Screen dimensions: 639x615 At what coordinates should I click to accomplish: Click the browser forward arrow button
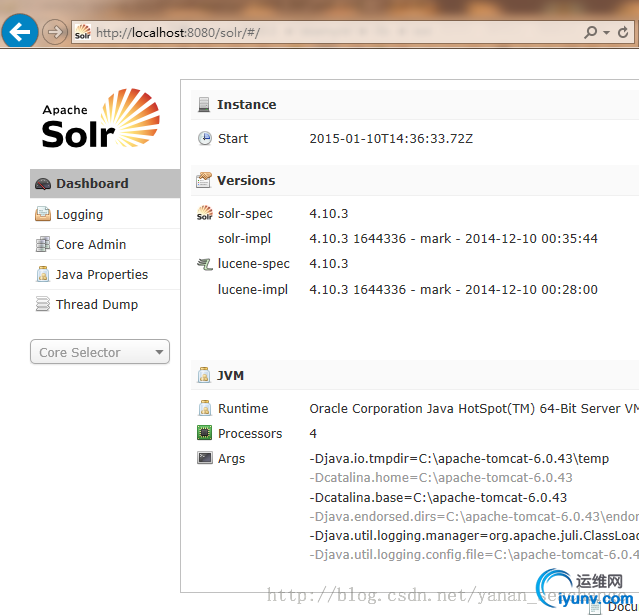point(55,32)
